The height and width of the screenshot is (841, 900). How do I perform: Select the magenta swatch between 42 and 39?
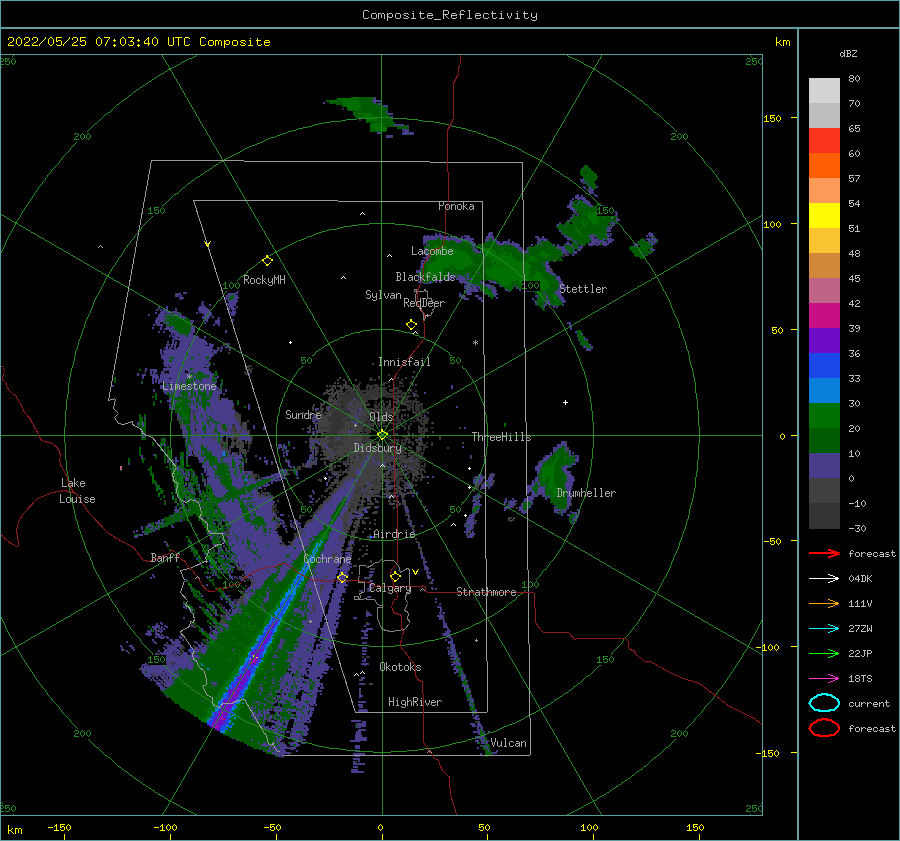click(824, 315)
